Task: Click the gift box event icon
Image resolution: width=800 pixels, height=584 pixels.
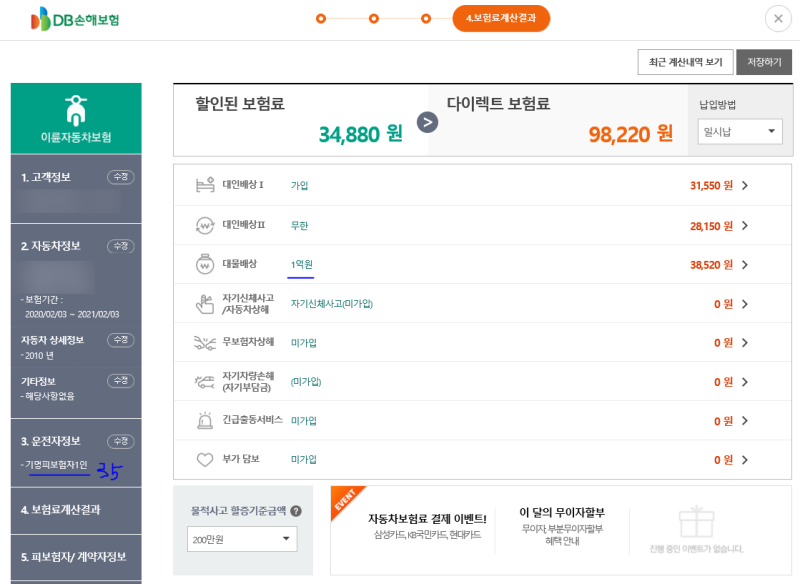Action: 696,522
